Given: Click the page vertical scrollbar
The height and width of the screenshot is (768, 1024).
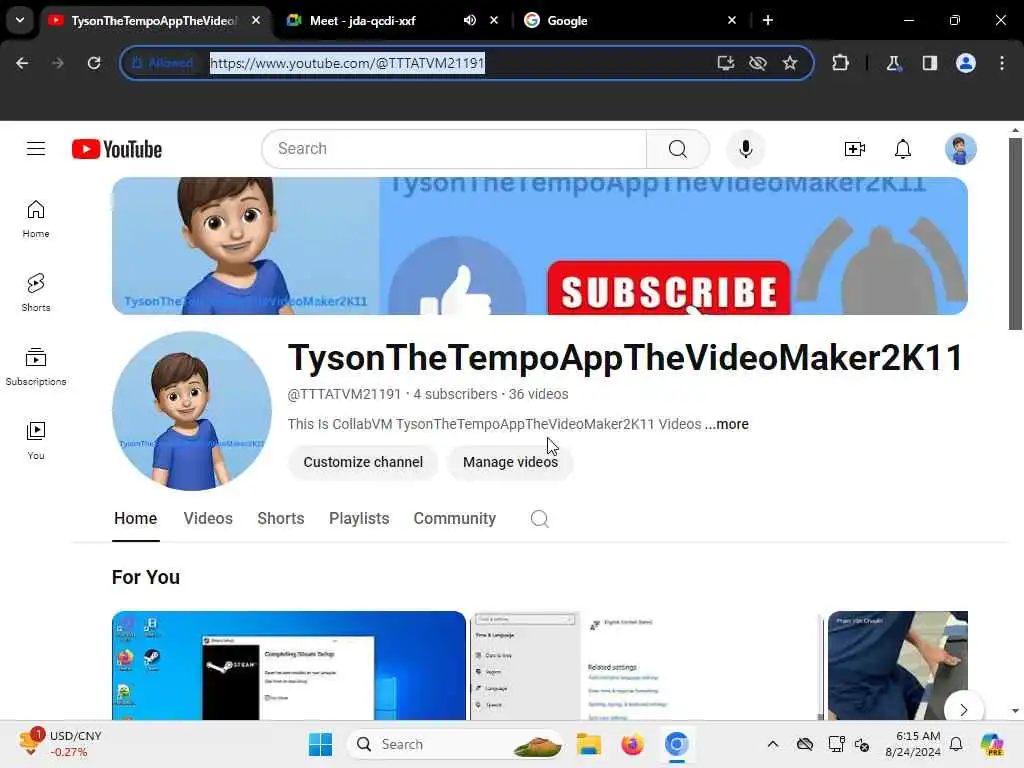Looking at the screenshot, I should click(1015, 234).
